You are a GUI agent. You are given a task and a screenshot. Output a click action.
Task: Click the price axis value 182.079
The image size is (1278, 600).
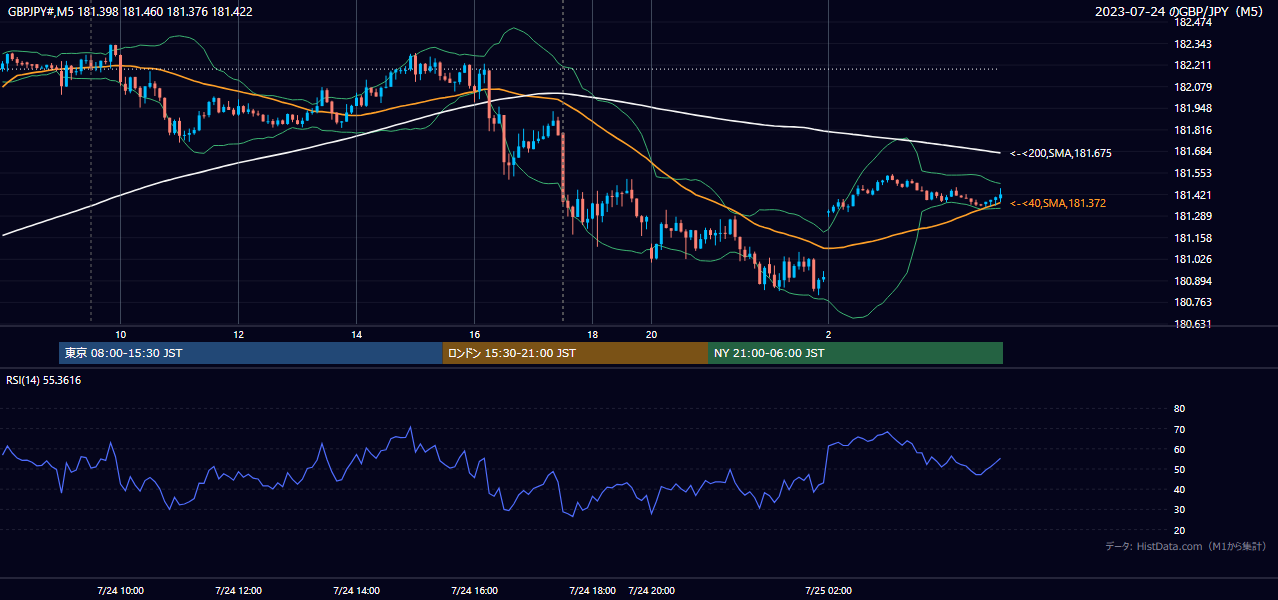[1192, 87]
